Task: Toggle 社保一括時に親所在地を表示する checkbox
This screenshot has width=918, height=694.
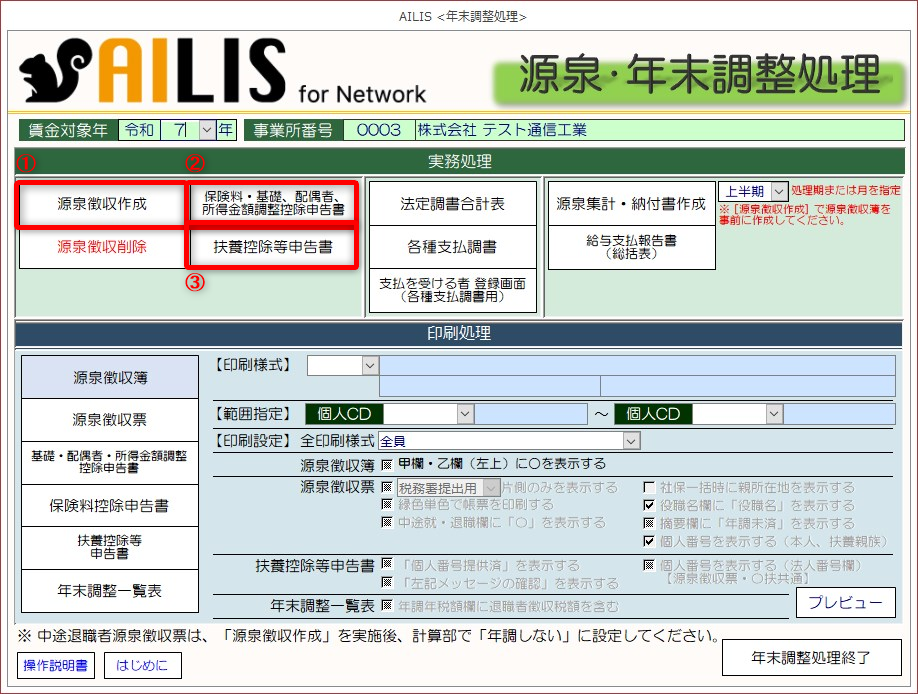Action: 649,488
